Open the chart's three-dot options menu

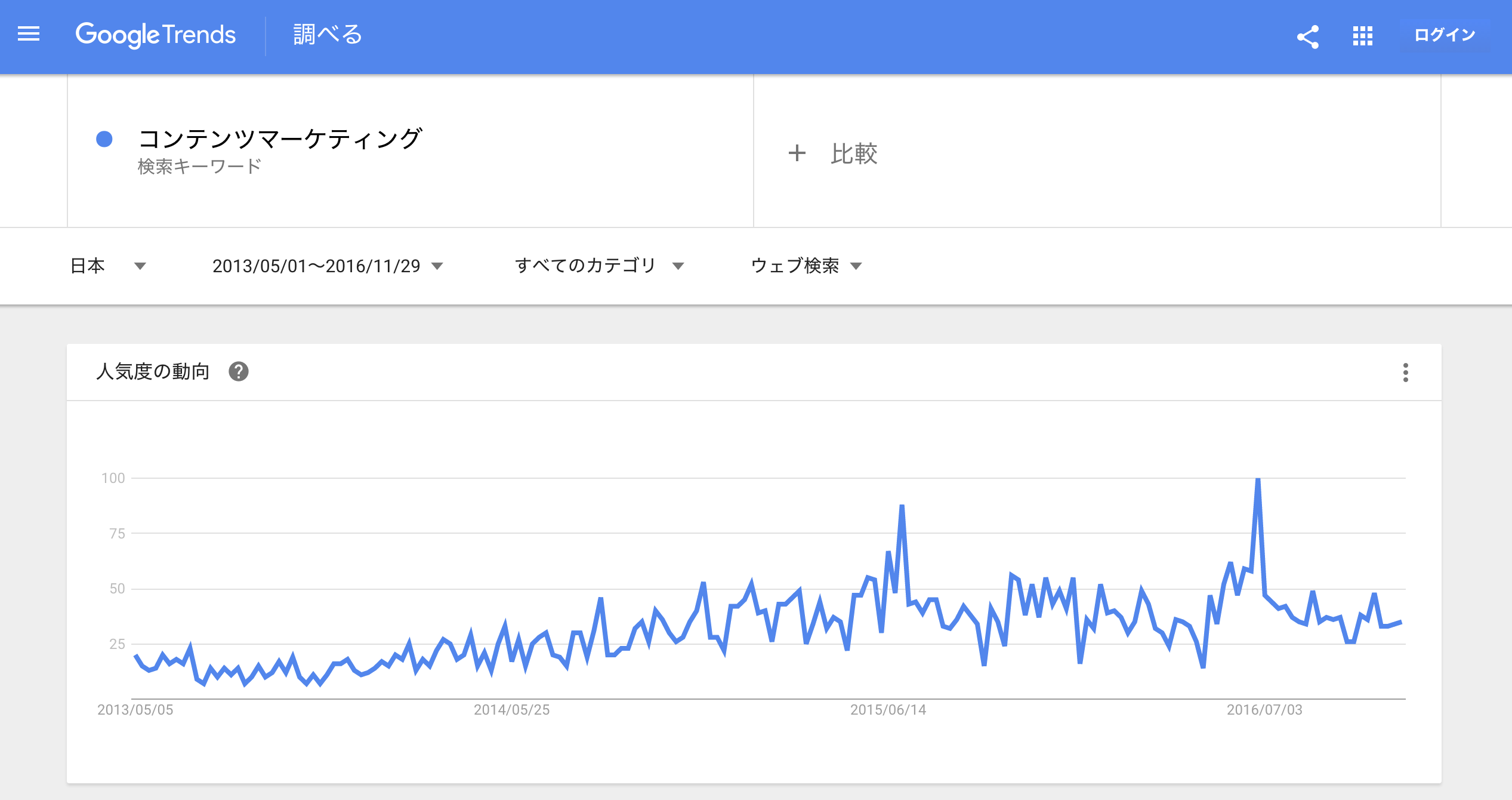pyautogui.click(x=1406, y=372)
